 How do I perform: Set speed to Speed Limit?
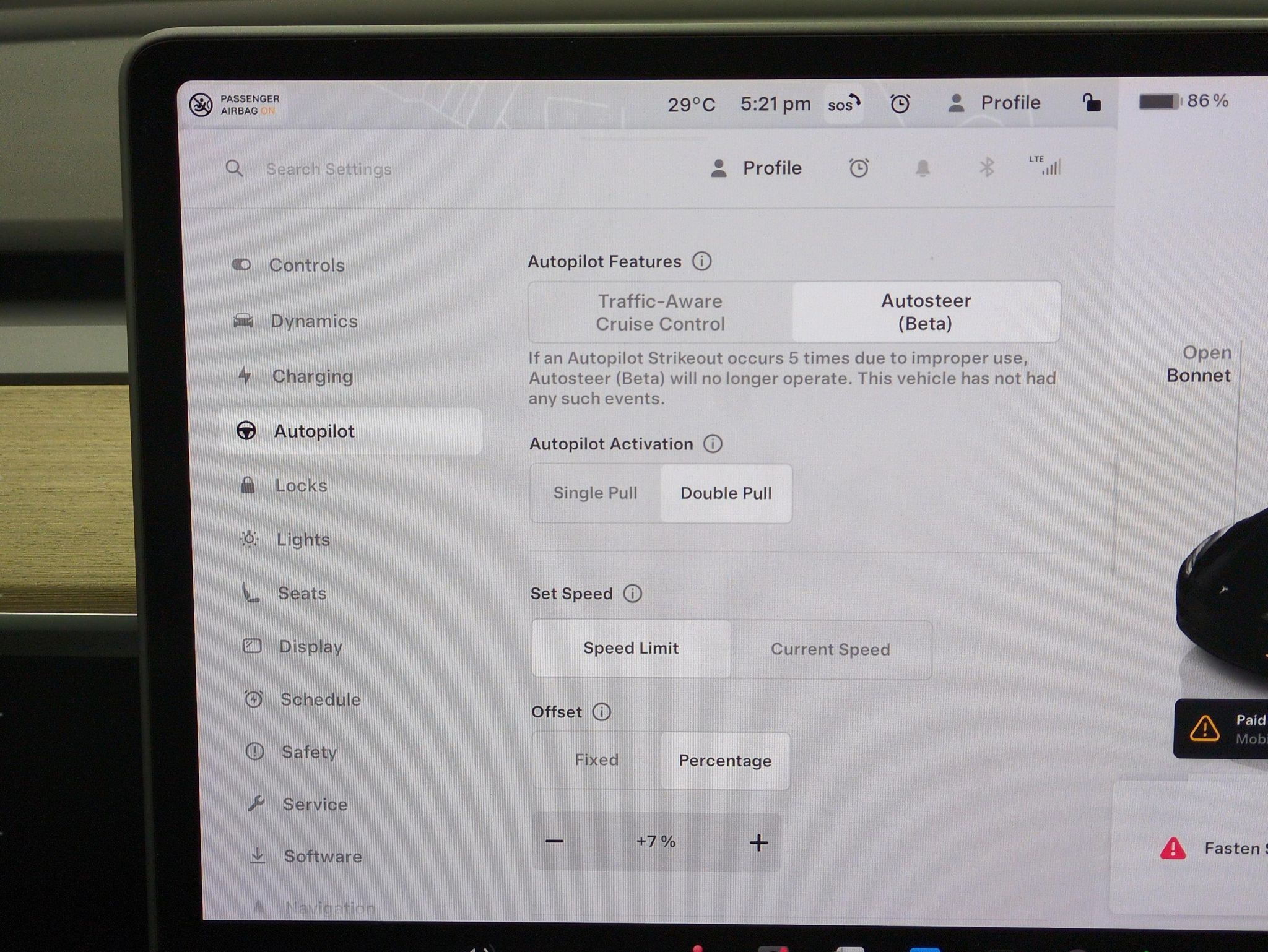[x=631, y=648]
